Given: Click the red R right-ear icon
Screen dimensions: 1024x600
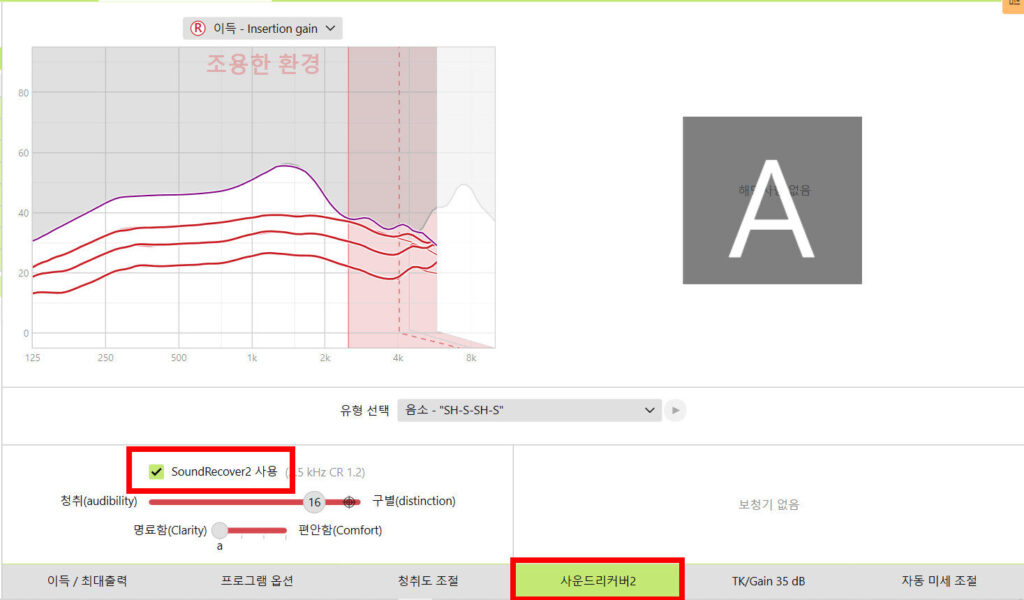Looking at the screenshot, I should tap(197, 29).
